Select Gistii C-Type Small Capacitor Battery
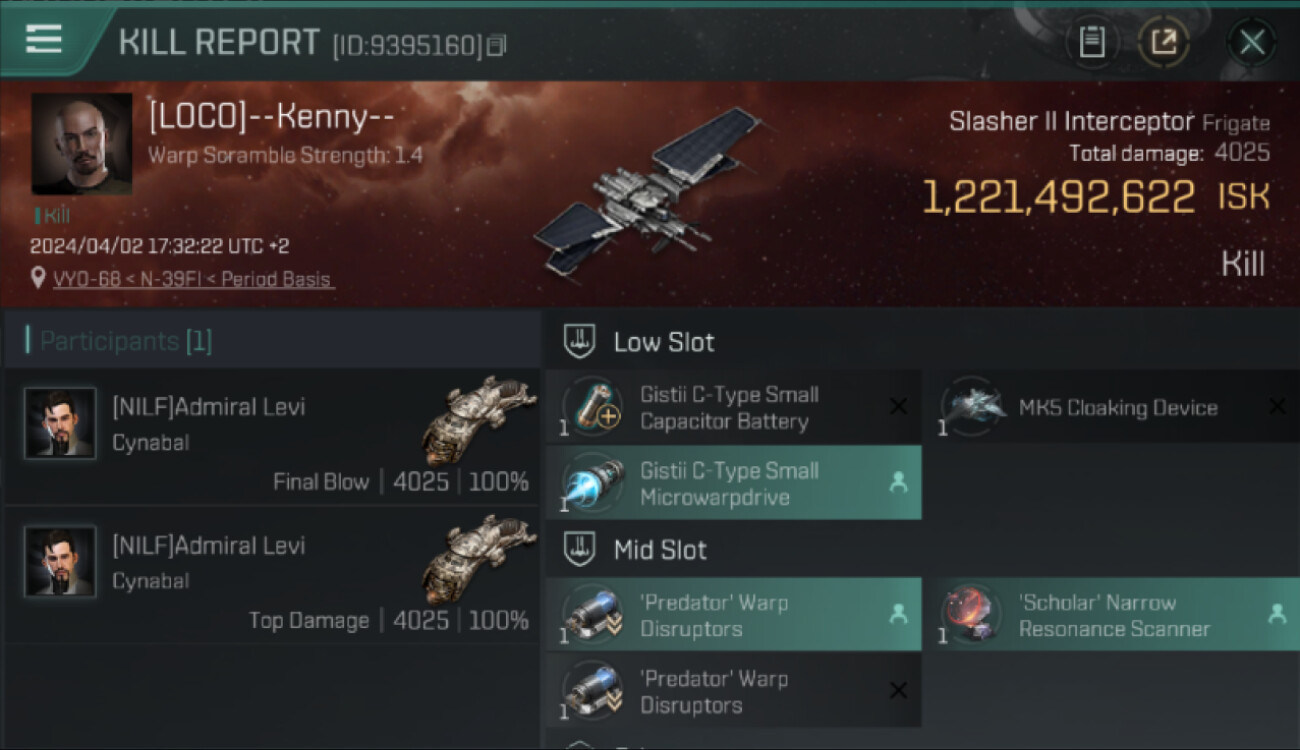Screen dimensions: 1300x750 click(733, 408)
